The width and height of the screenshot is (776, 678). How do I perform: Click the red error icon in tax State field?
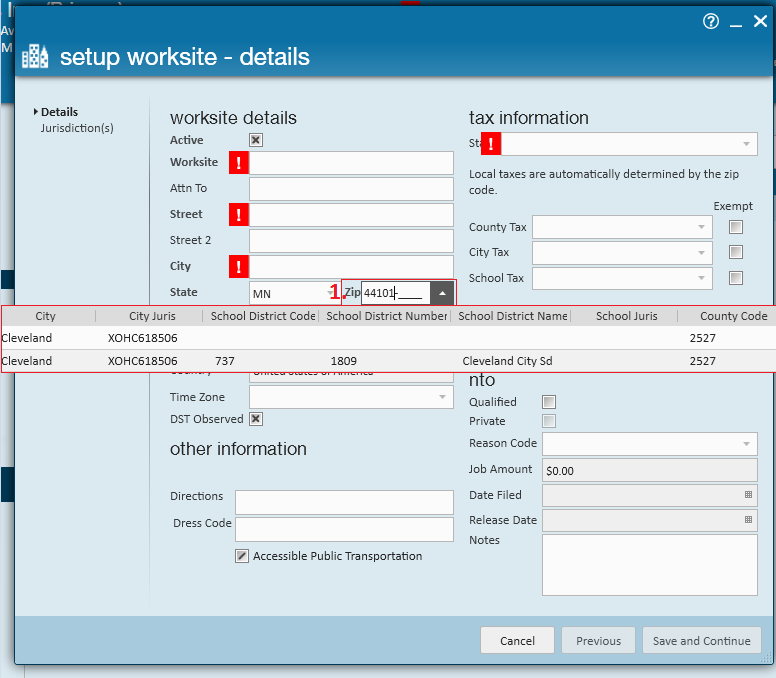[491, 144]
